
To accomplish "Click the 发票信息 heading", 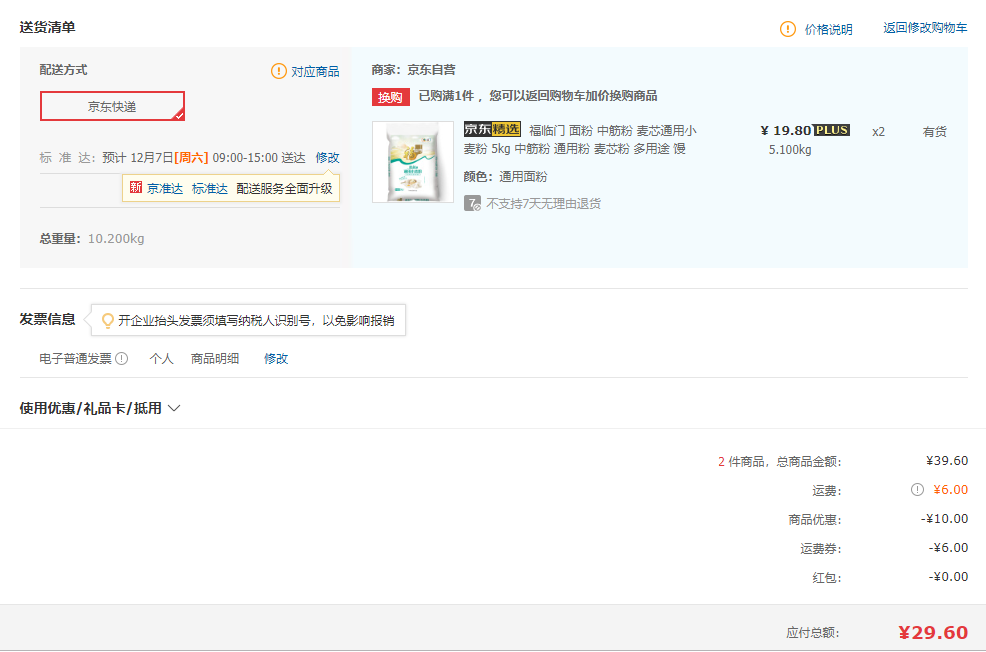I will click(47, 319).
